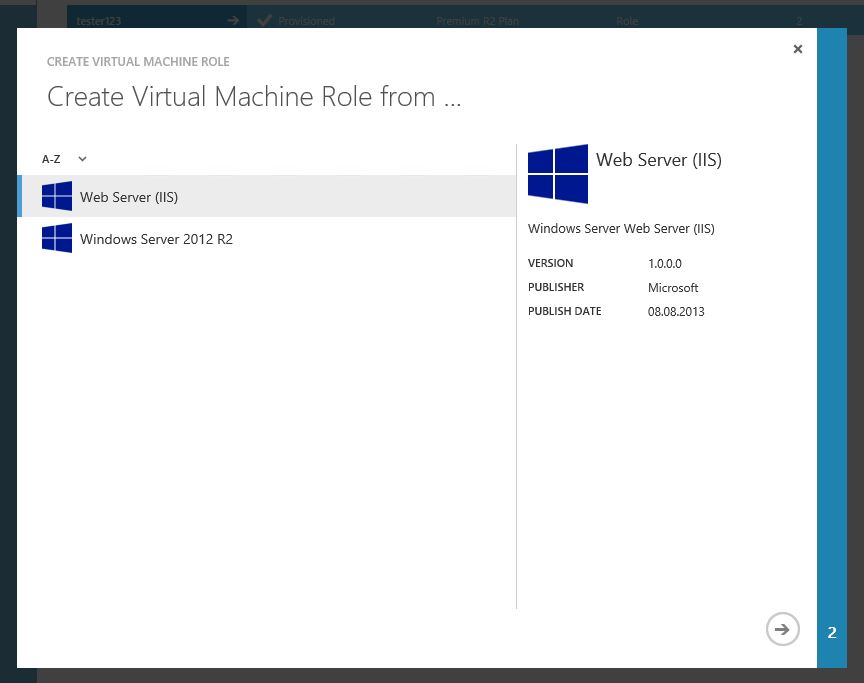Click the Web Server (IIS) details heading

coord(659,159)
